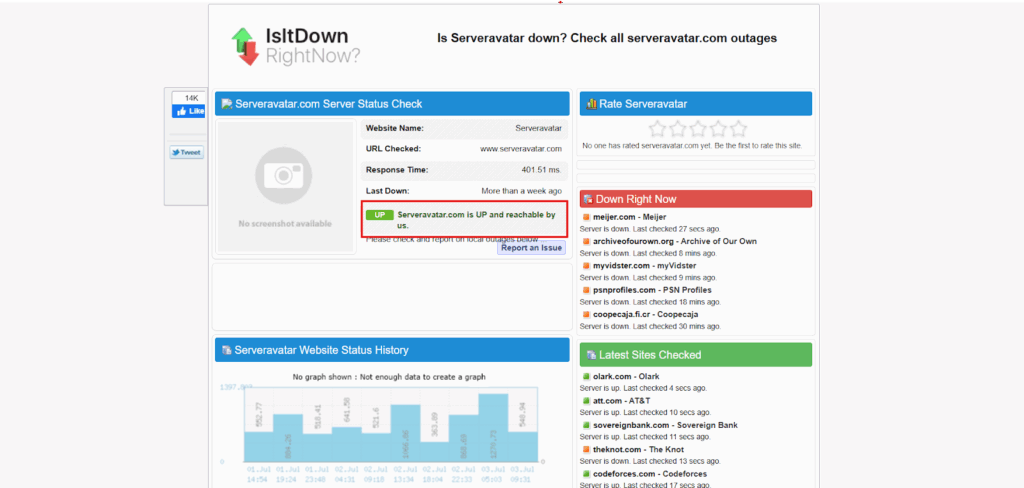This screenshot has height=488, width=1024.
Task: Click the orange icon beside coopecaja.fi.cr
Action: coord(586,314)
